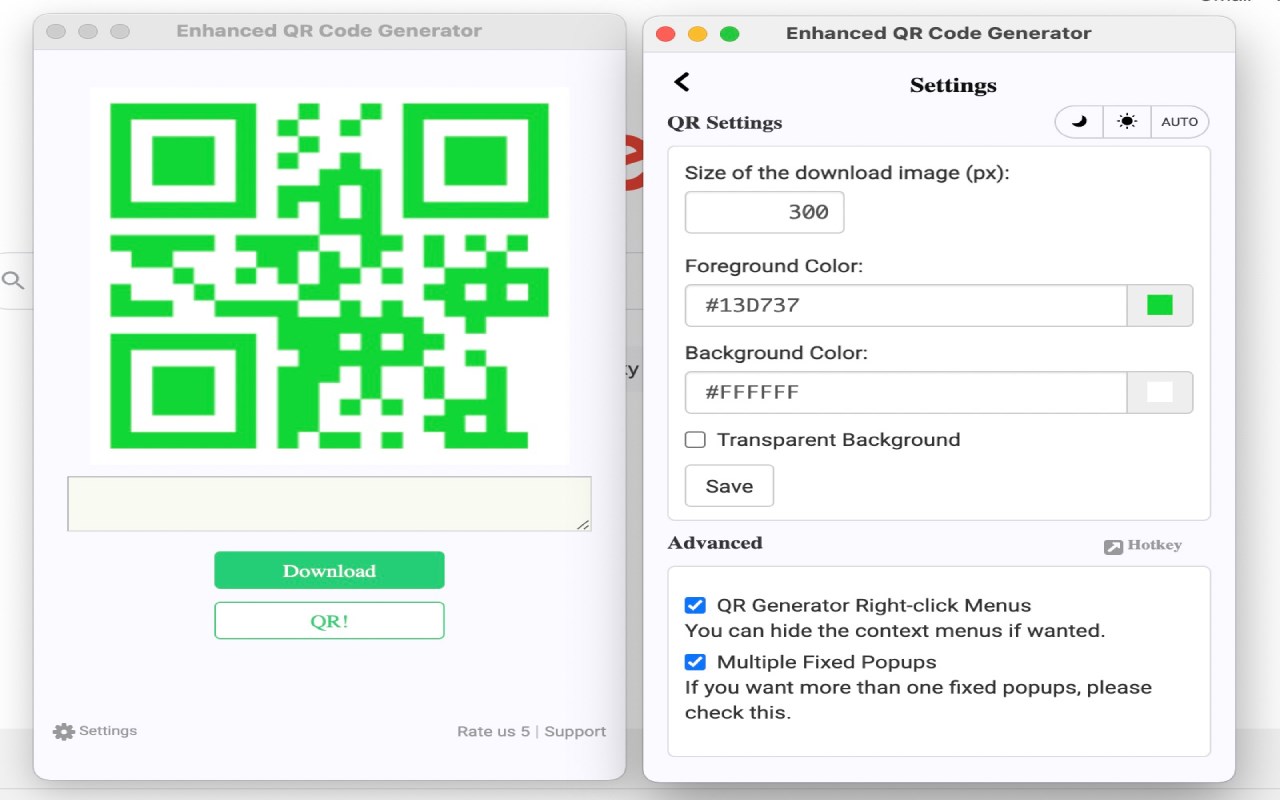Uncheck QR Generator Right-click Menus
This screenshot has width=1280, height=800.
click(x=695, y=605)
